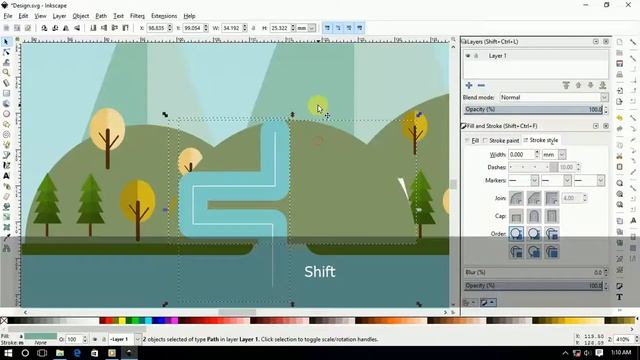Screen dimensions: 640x360
Task: Choose the round join option
Action: [516, 198]
